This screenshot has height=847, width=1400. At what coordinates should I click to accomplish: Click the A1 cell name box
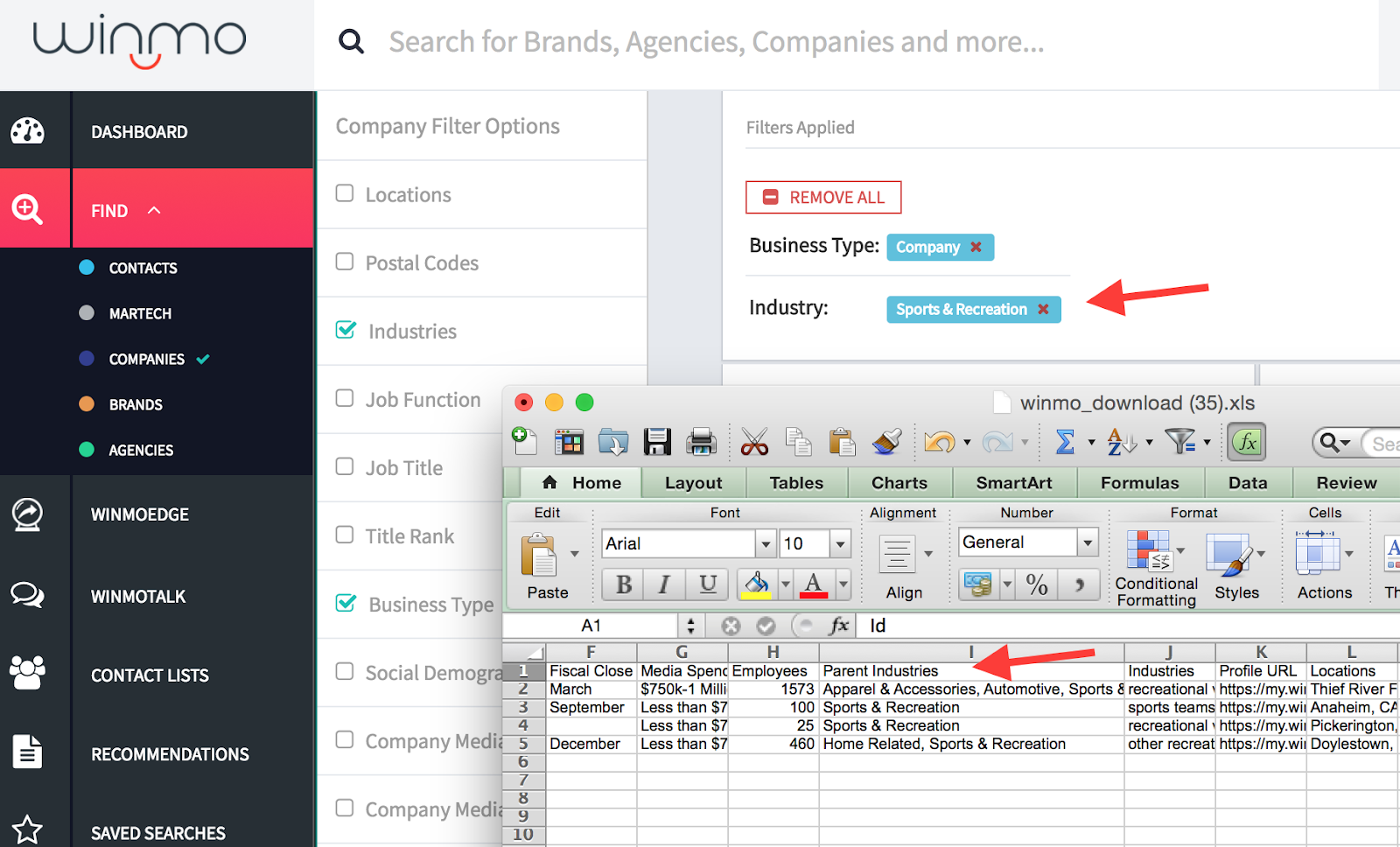click(x=591, y=626)
